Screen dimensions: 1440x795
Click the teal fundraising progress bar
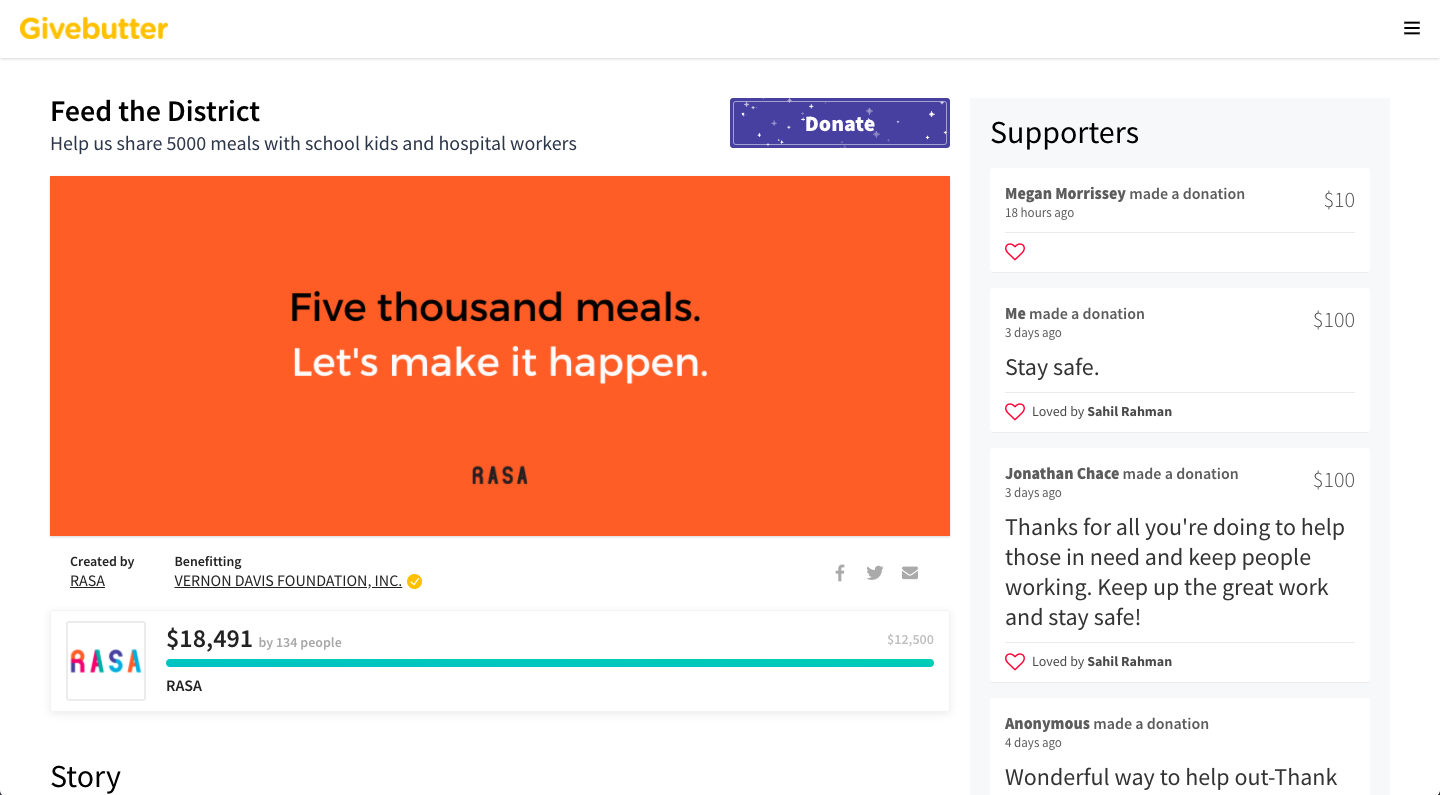550,663
